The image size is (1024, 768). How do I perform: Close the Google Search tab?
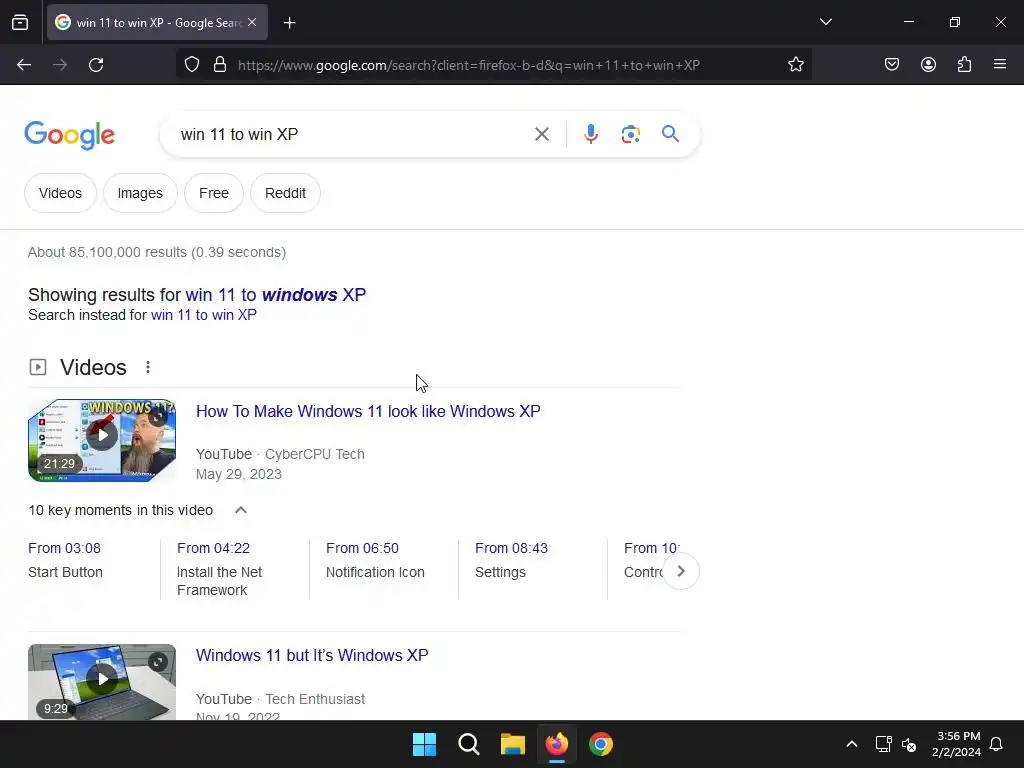point(252,22)
